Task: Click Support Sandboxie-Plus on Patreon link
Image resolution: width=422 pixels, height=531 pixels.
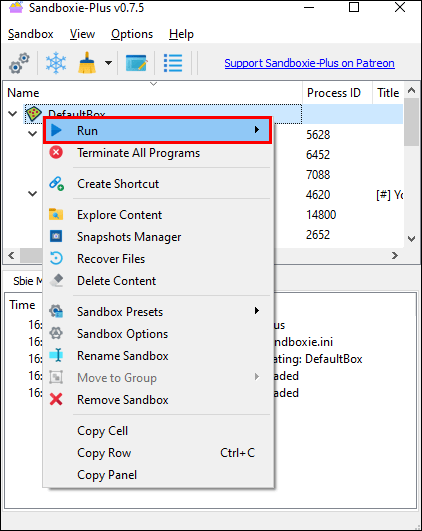Action: point(309,63)
